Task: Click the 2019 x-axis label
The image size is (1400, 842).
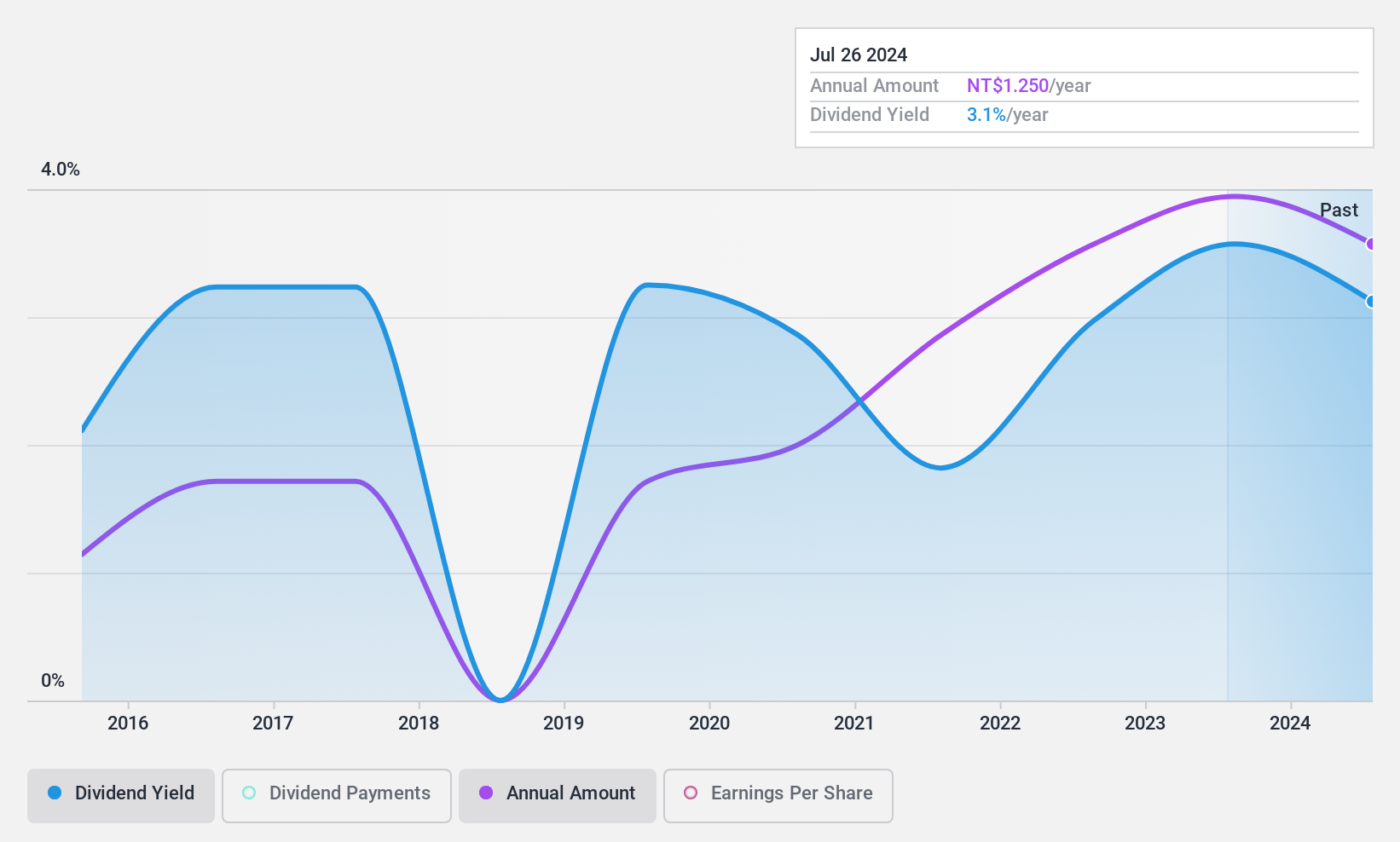Action: tap(564, 724)
